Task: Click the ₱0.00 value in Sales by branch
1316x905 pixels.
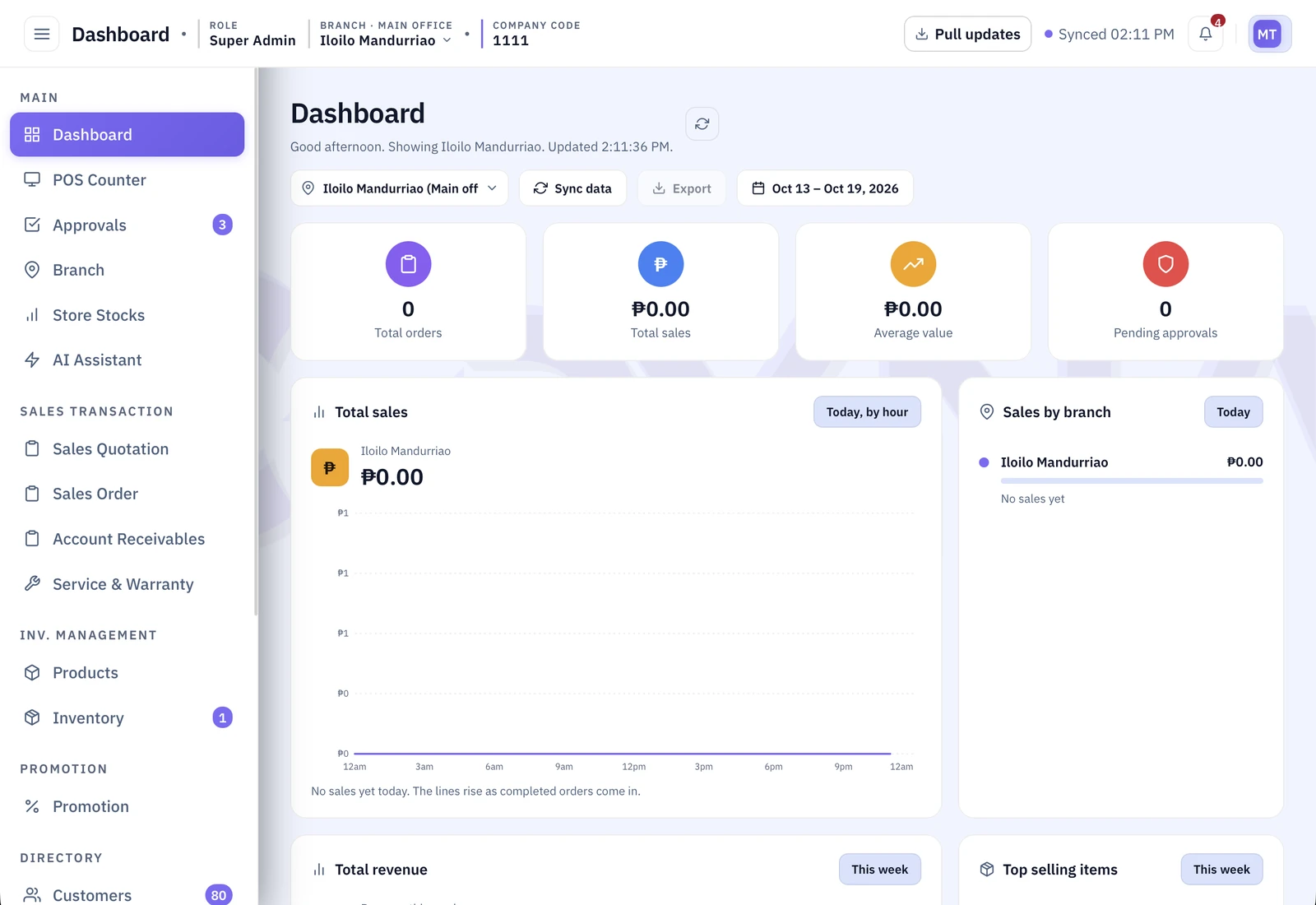Action: (1244, 462)
